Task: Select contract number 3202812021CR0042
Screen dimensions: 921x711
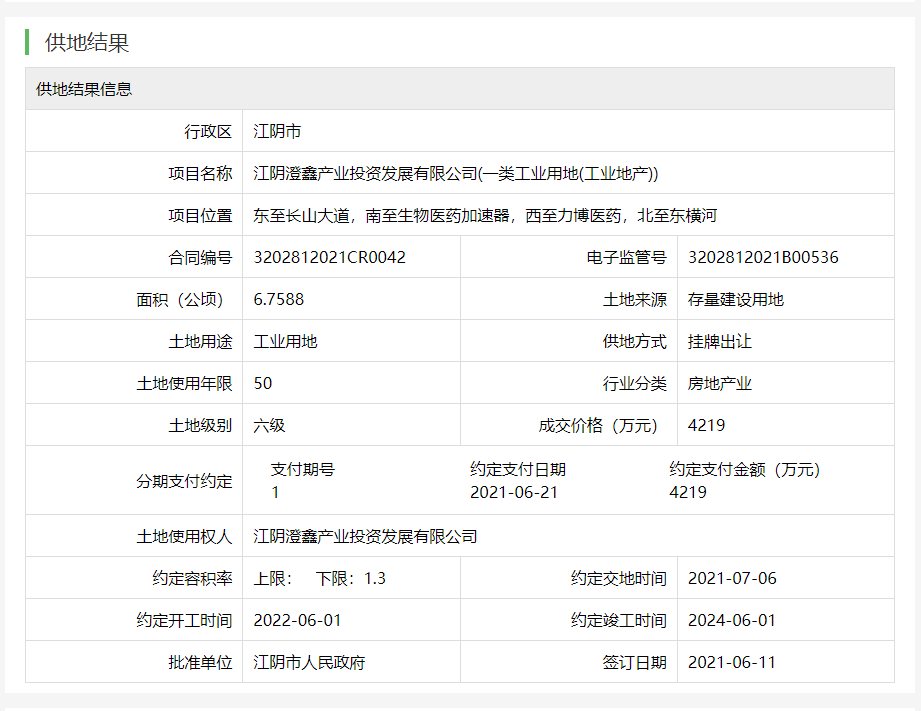Action: [x=329, y=257]
